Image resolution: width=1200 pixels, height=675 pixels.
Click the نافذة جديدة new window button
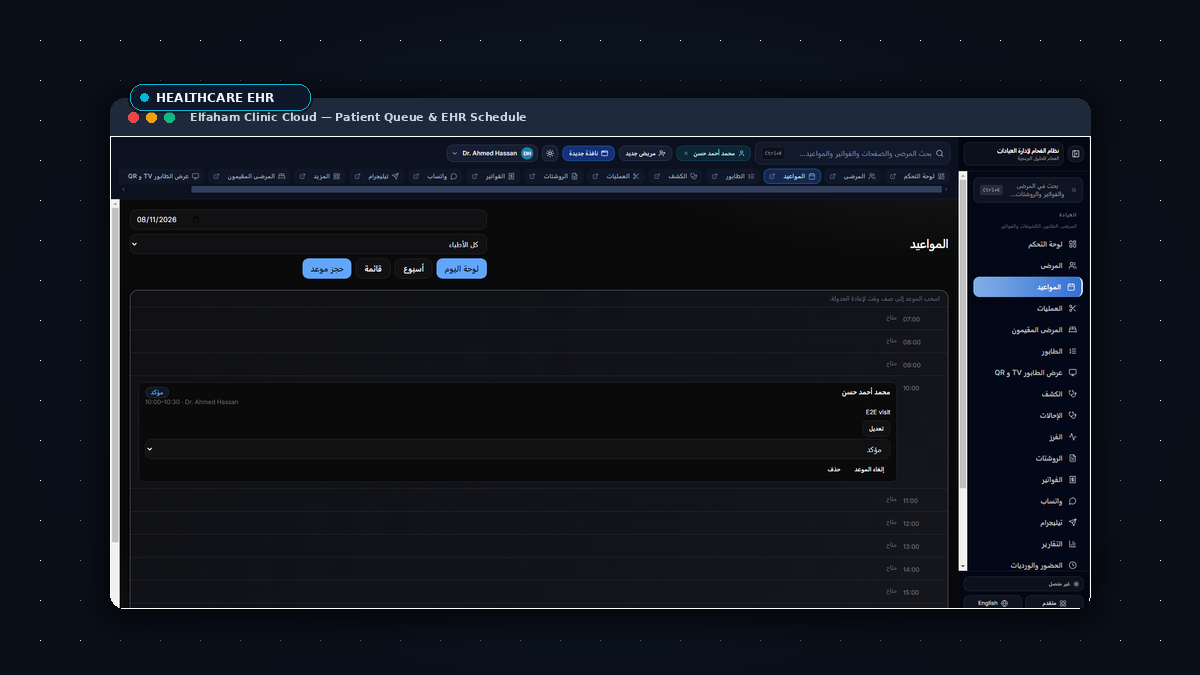click(588, 153)
